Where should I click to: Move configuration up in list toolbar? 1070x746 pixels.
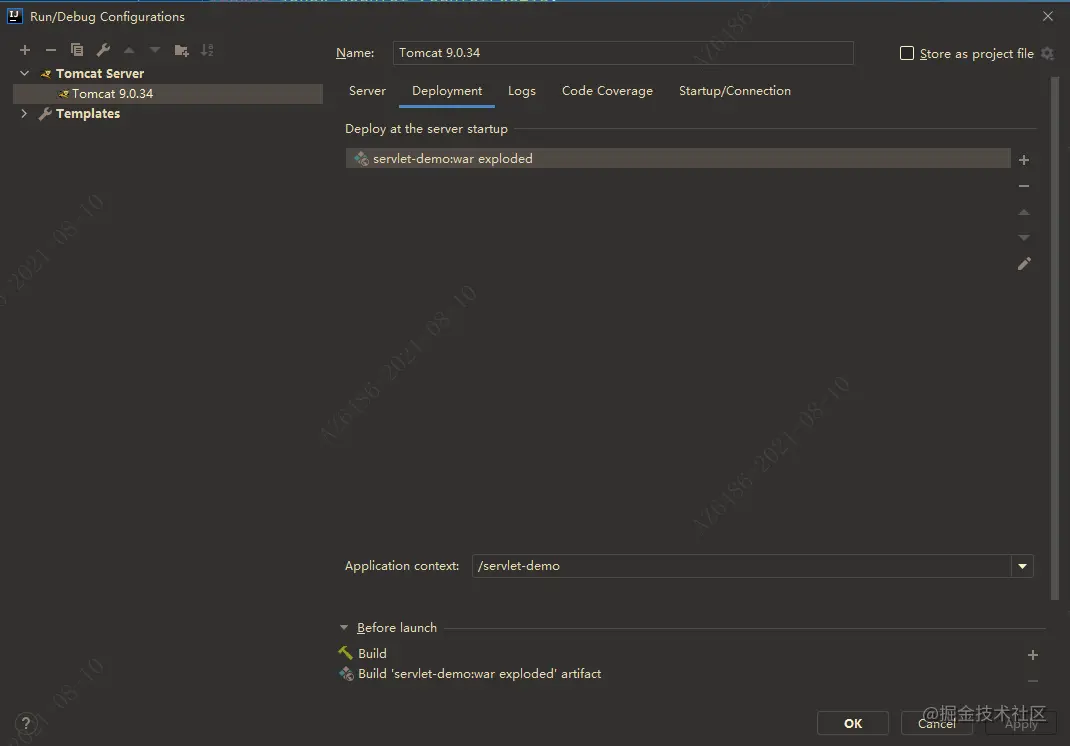(x=129, y=50)
